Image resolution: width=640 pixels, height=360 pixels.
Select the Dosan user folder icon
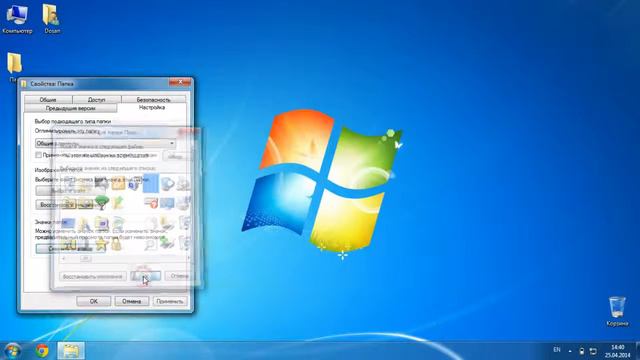pyautogui.click(x=52, y=19)
